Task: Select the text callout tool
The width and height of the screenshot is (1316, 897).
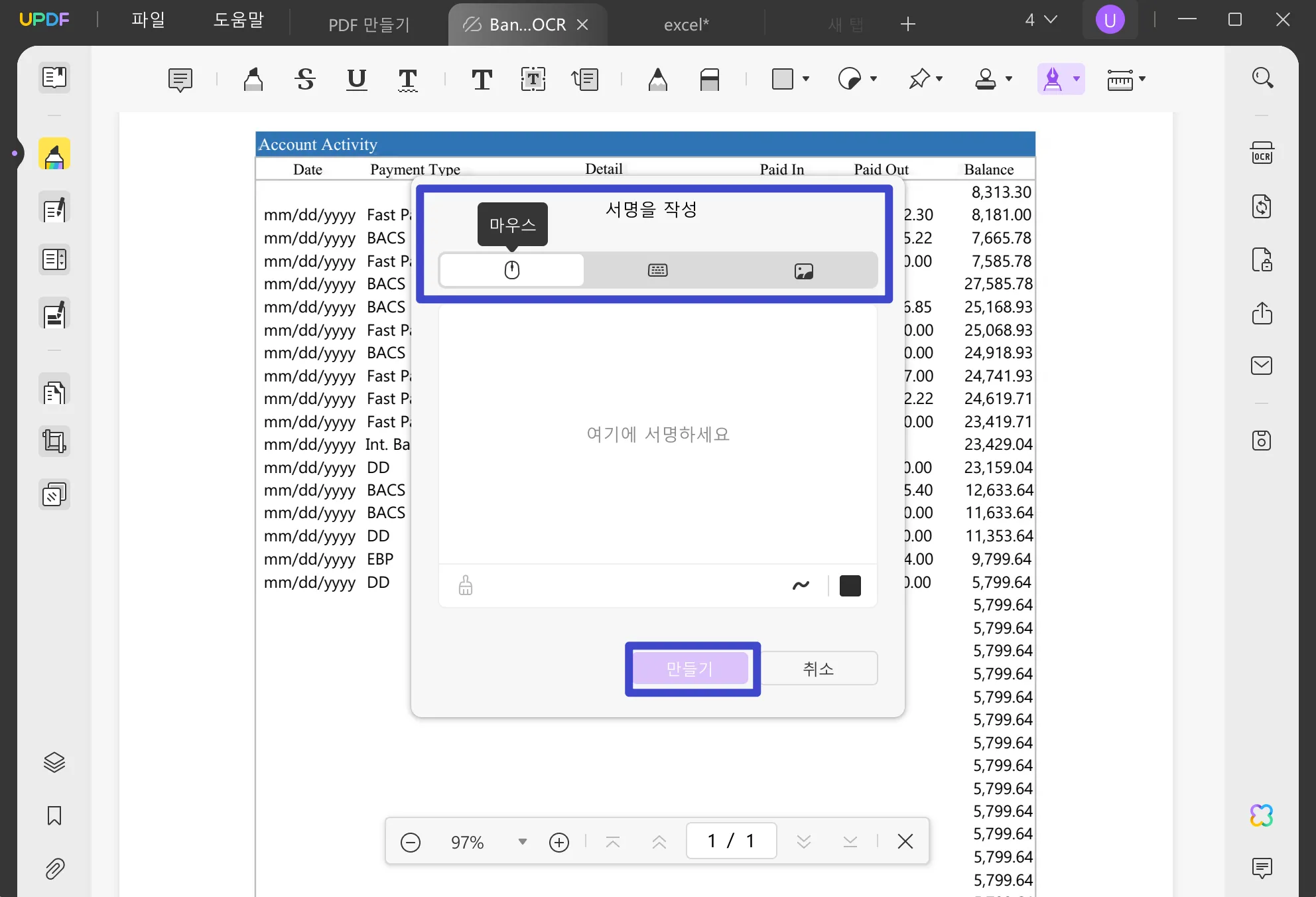Action: click(x=585, y=80)
